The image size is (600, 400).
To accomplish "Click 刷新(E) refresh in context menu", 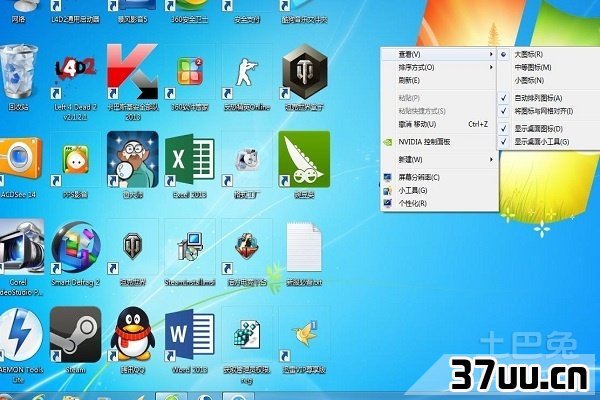I will [x=439, y=80].
